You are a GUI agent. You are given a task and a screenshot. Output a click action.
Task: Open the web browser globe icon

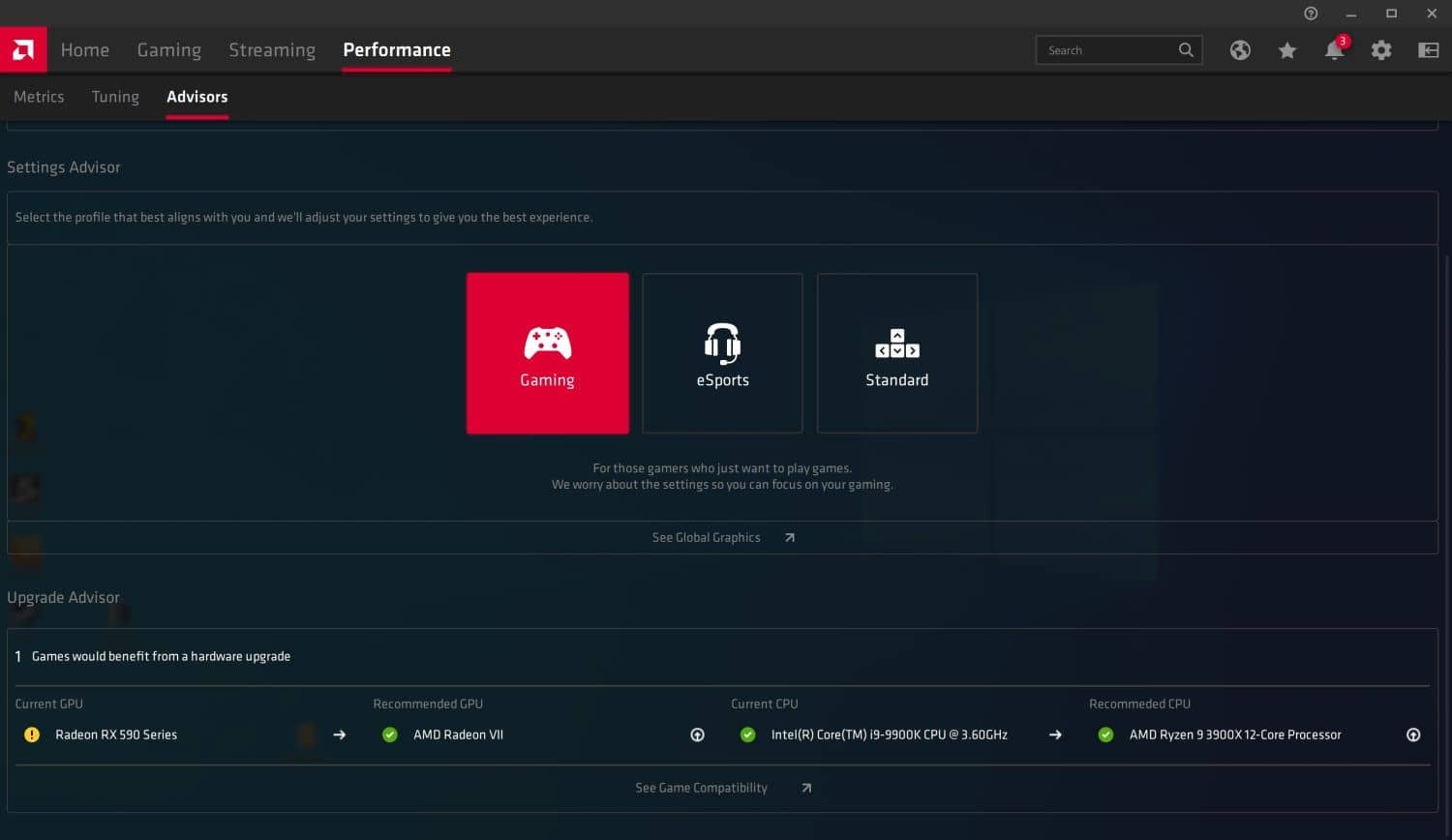pyautogui.click(x=1240, y=49)
